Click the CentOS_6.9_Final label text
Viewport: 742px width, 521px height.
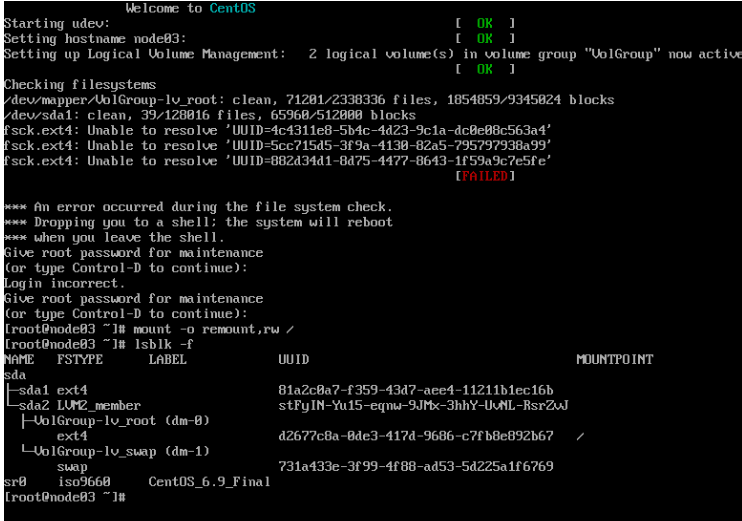[x=209, y=482]
